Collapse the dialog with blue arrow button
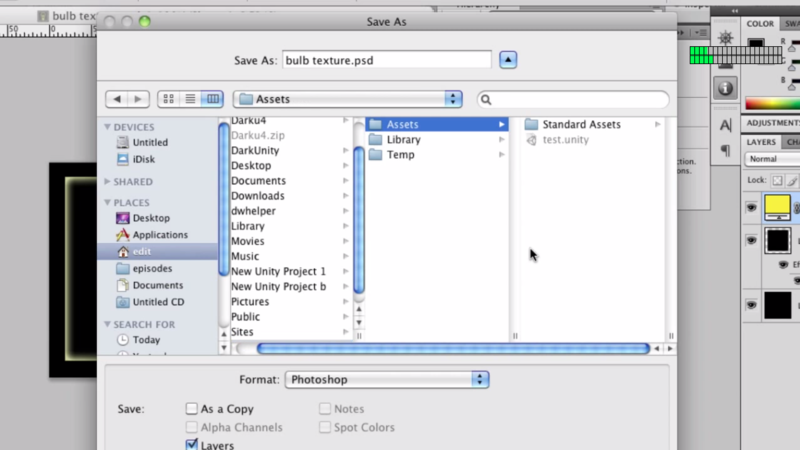This screenshot has width=800, height=450. [508, 60]
